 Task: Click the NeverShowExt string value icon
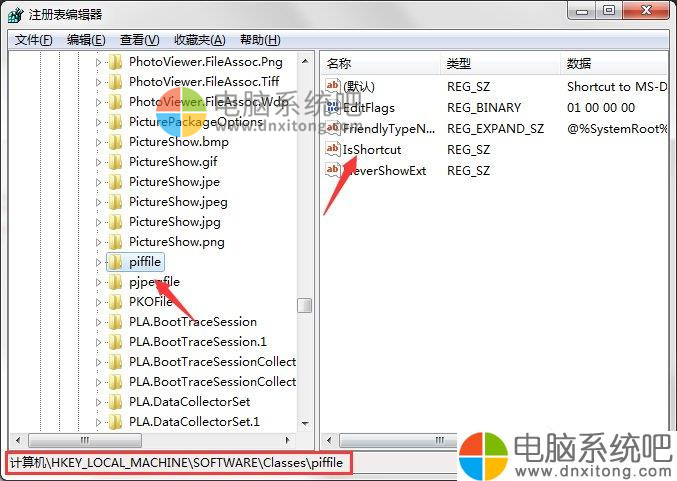coord(332,170)
